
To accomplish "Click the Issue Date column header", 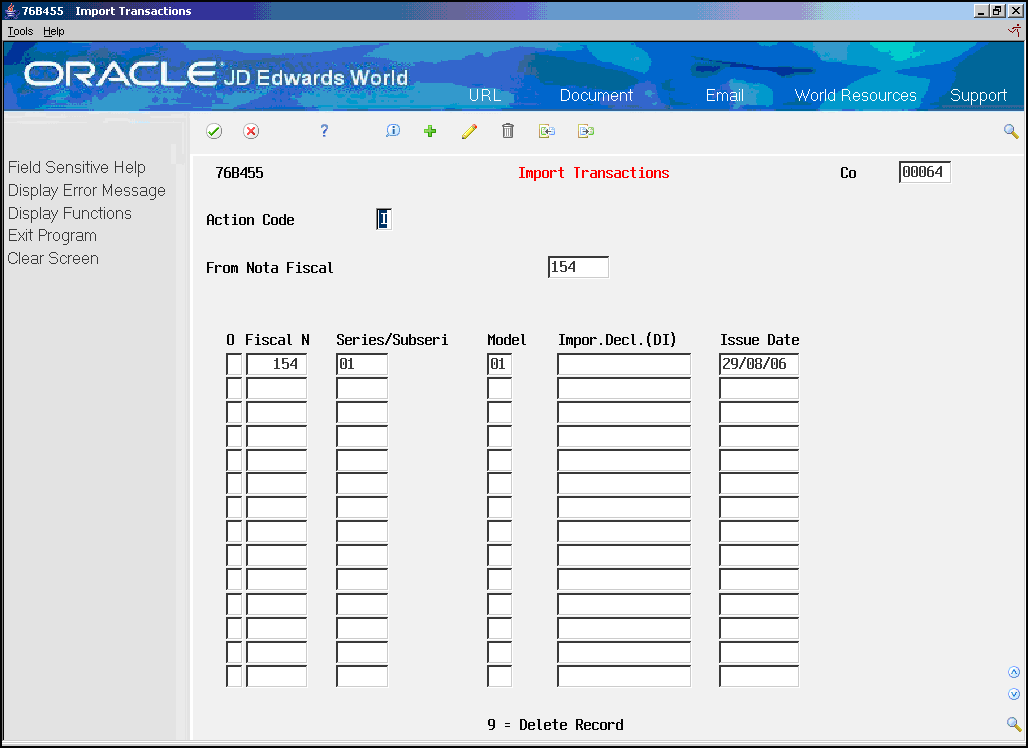I will 759,340.
